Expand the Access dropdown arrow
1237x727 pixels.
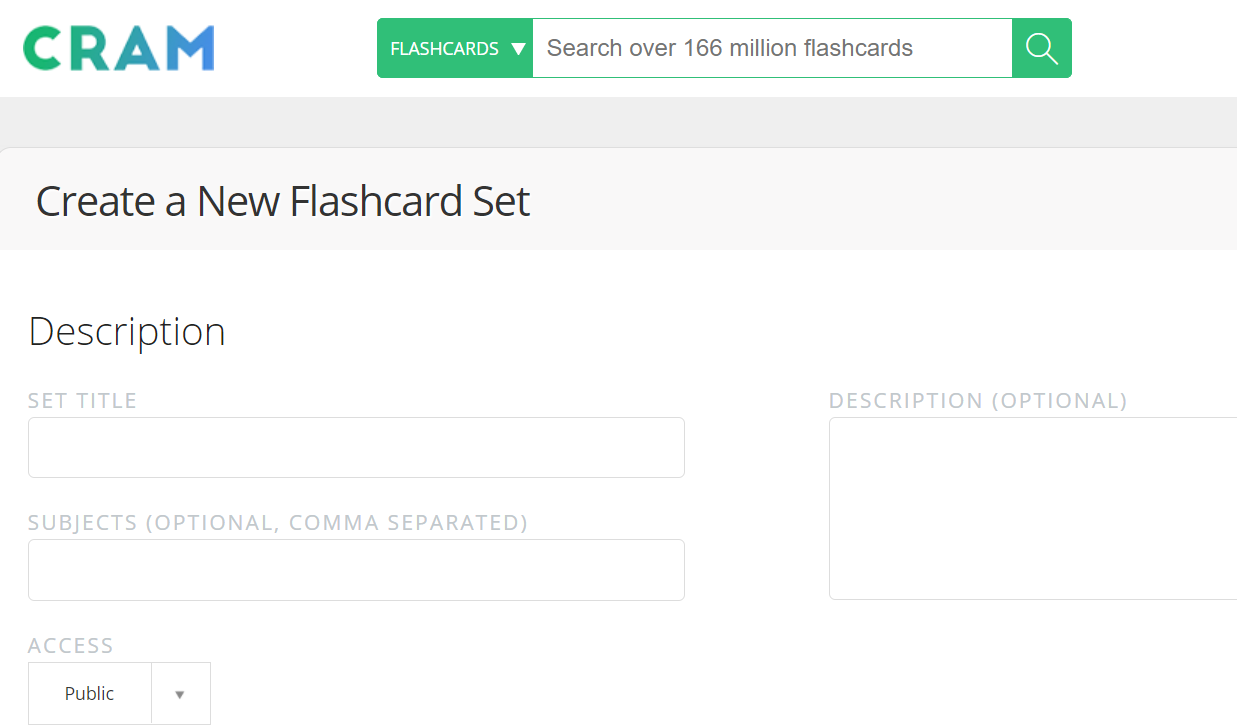[x=180, y=694]
